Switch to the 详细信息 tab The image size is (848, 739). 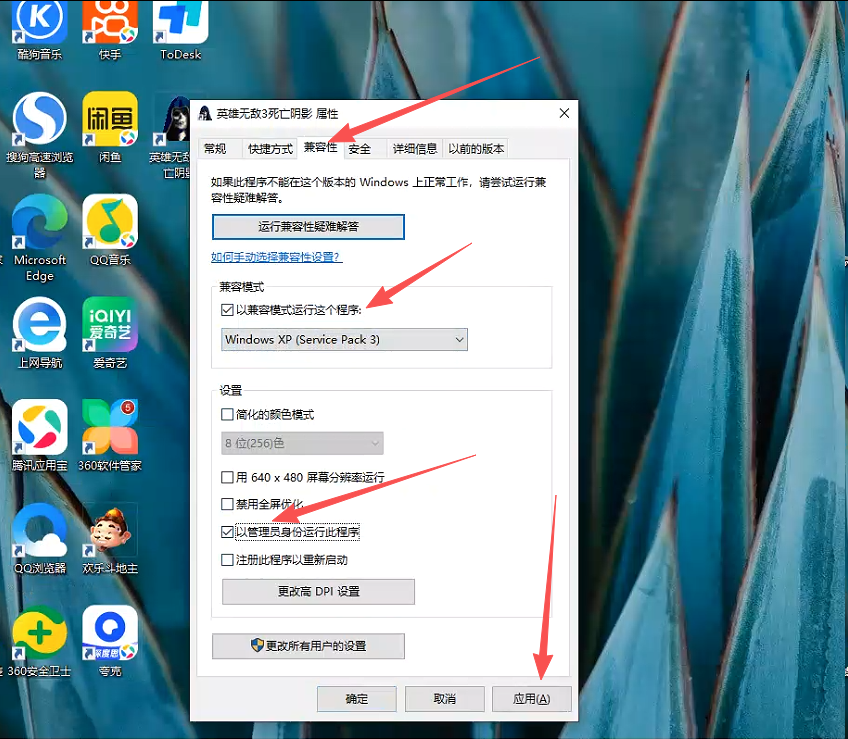pyautogui.click(x=413, y=149)
